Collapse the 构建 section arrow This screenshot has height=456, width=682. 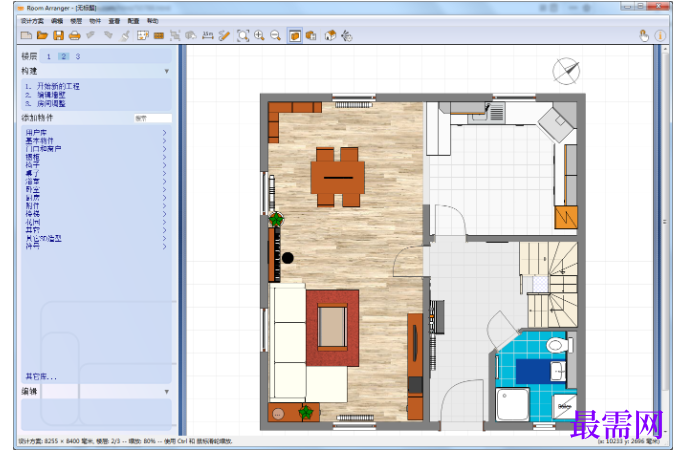[167, 71]
